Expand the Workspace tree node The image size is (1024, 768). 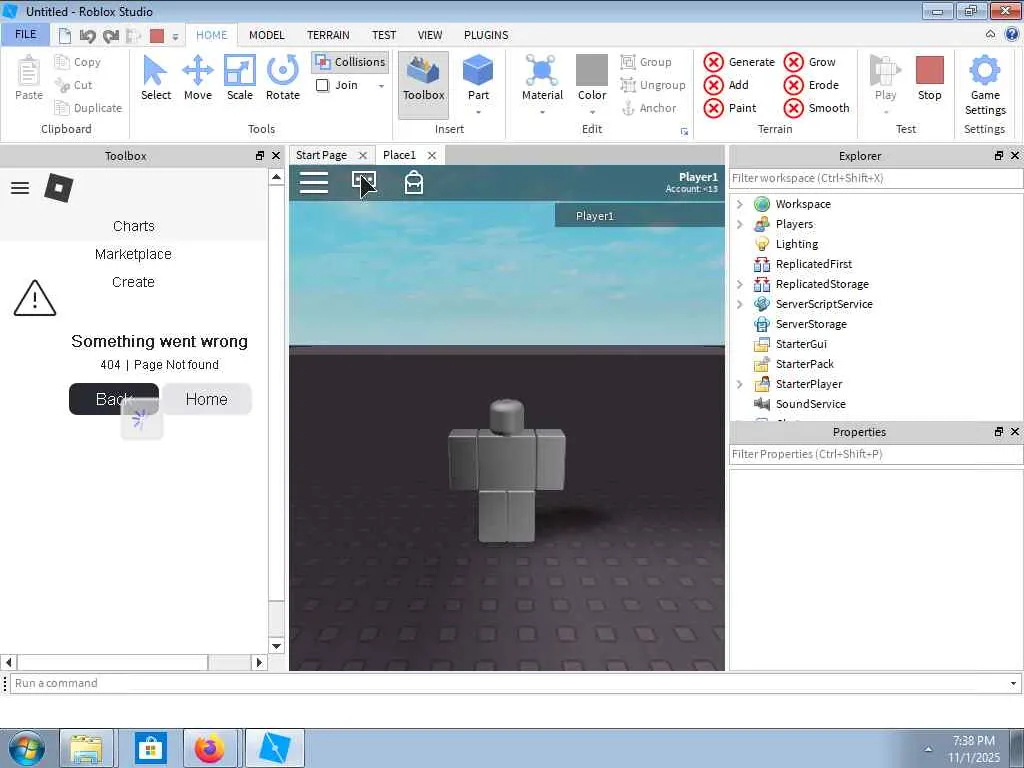click(x=739, y=204)
